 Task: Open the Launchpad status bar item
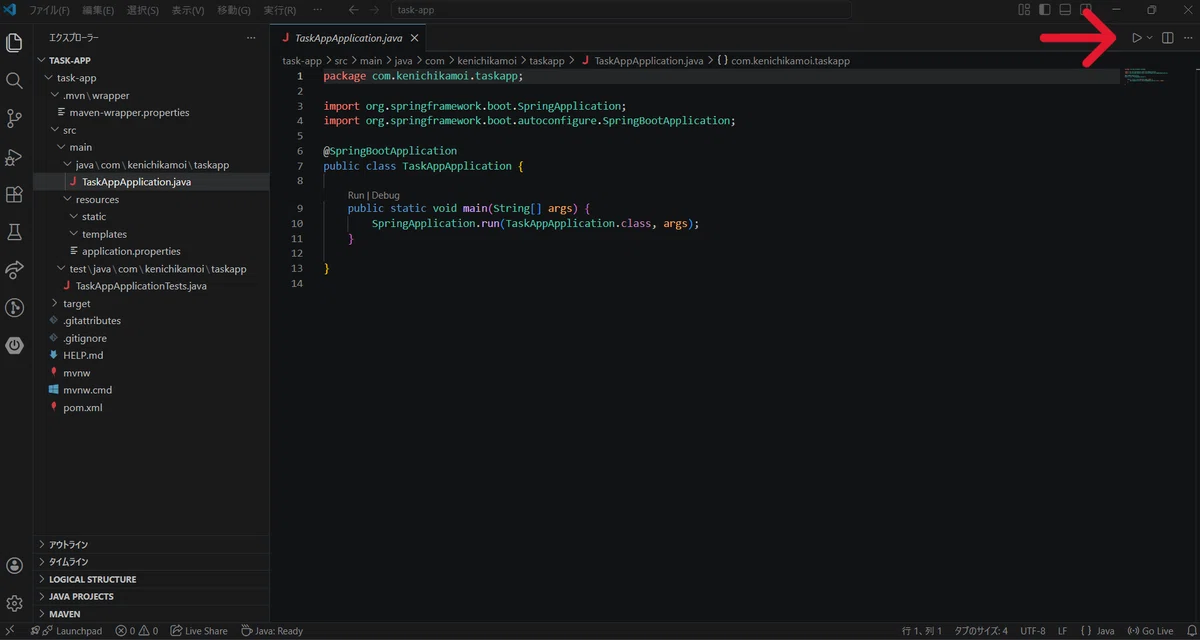pos(66,631)
